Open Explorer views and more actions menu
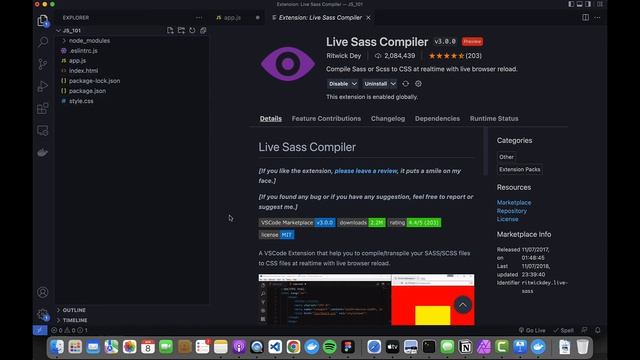Viewport: 640px width, 360px height. point(199,18)
